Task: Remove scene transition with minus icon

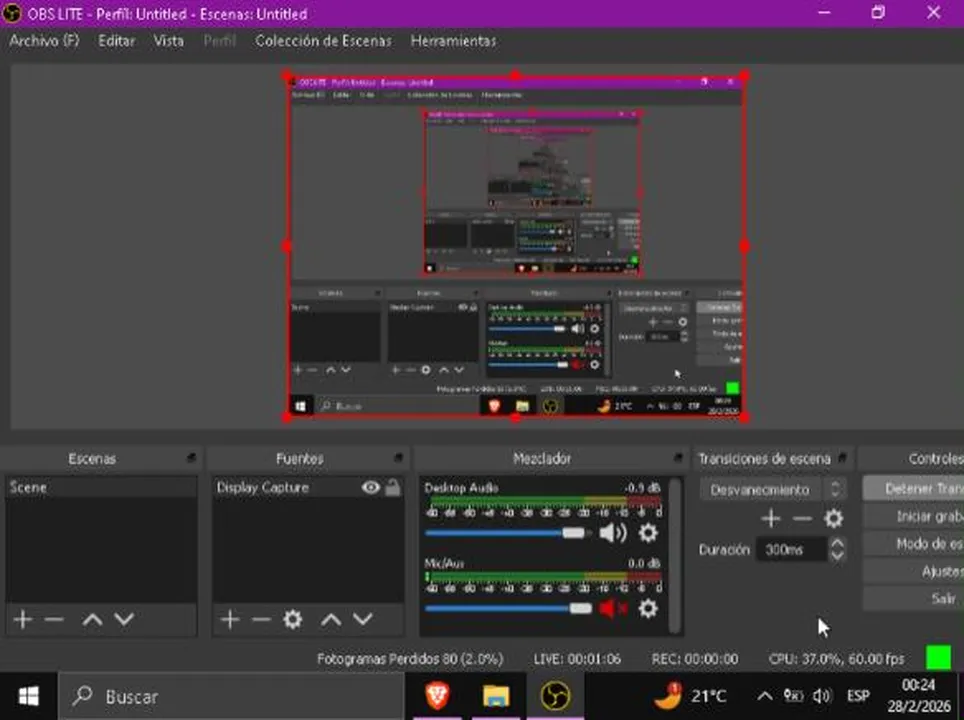Action: 802,518
